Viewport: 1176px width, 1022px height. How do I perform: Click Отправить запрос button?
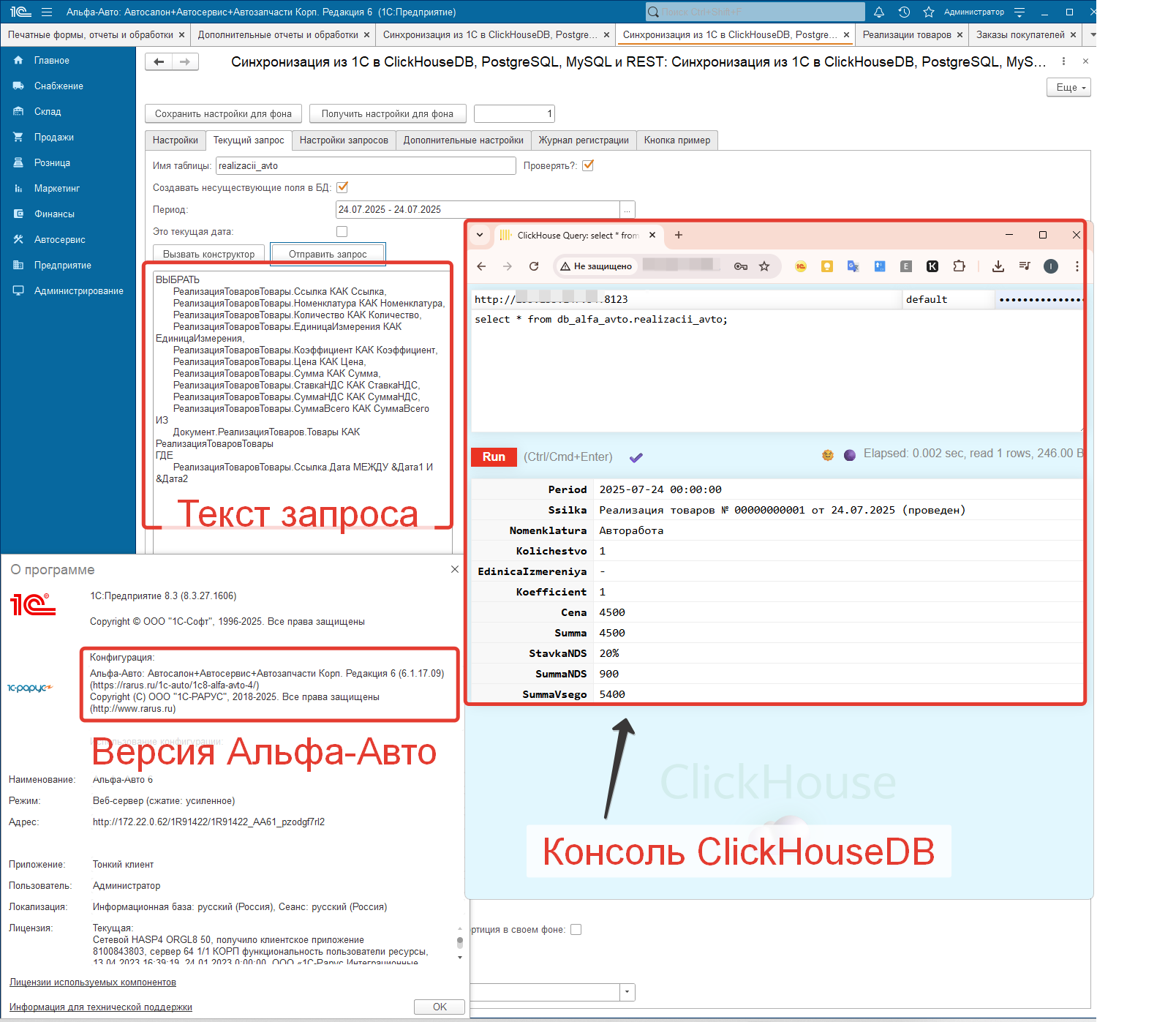(x=328, y=254)
